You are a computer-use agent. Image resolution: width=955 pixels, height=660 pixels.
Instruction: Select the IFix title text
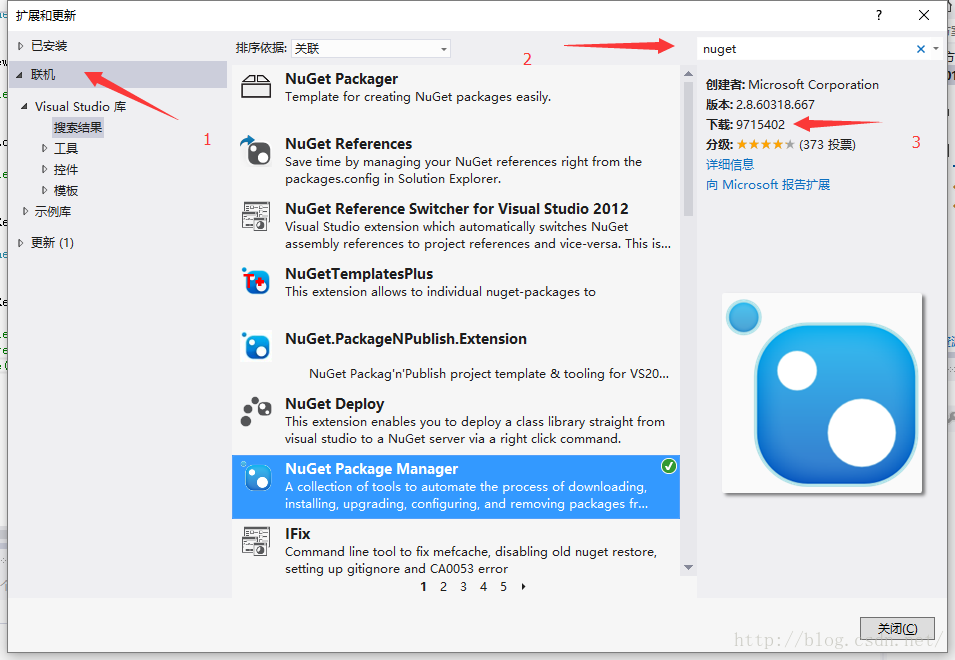pyautogui.click(x=298, y=534)
